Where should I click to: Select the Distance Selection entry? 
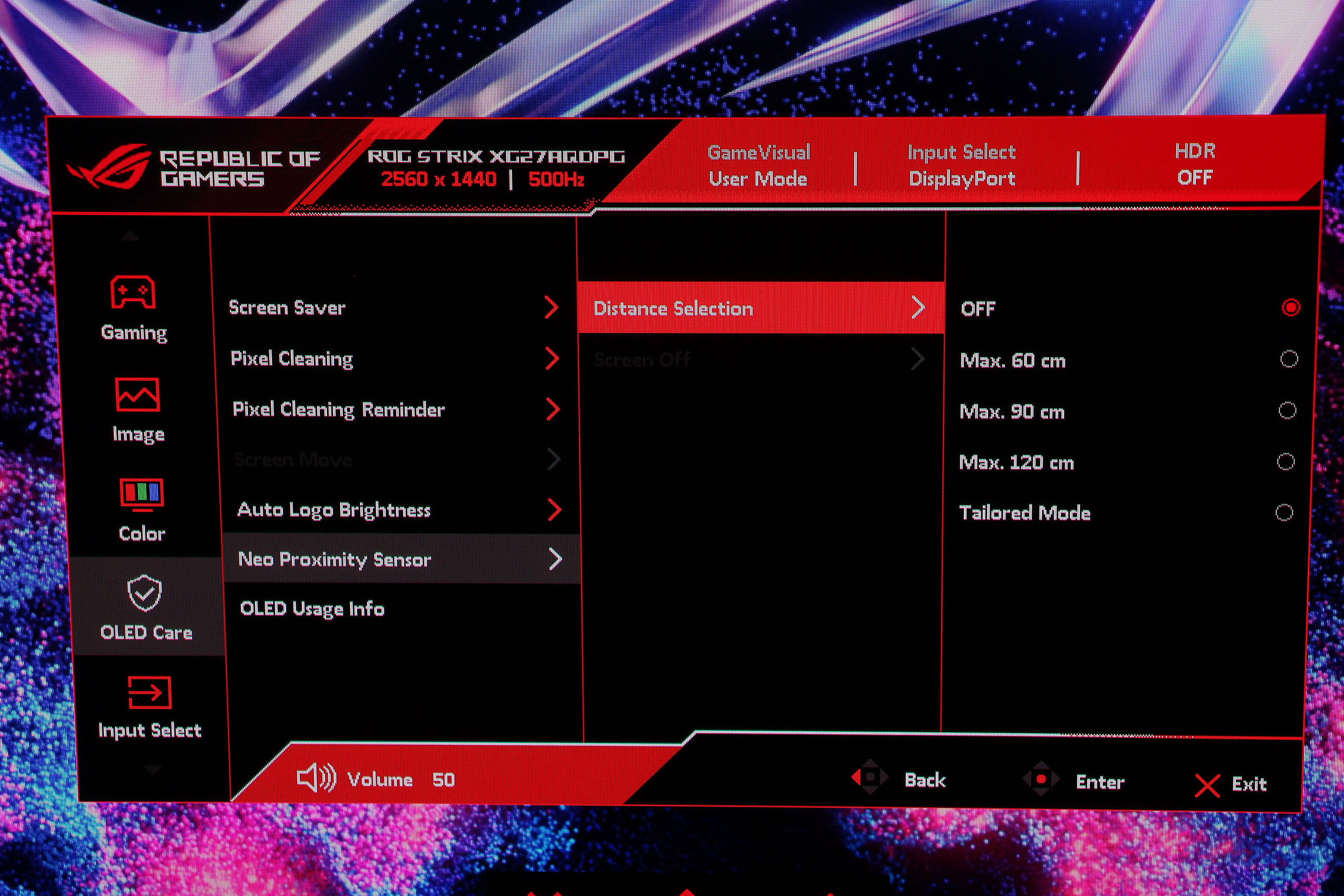pyautogui.click(x=673, y=309)
